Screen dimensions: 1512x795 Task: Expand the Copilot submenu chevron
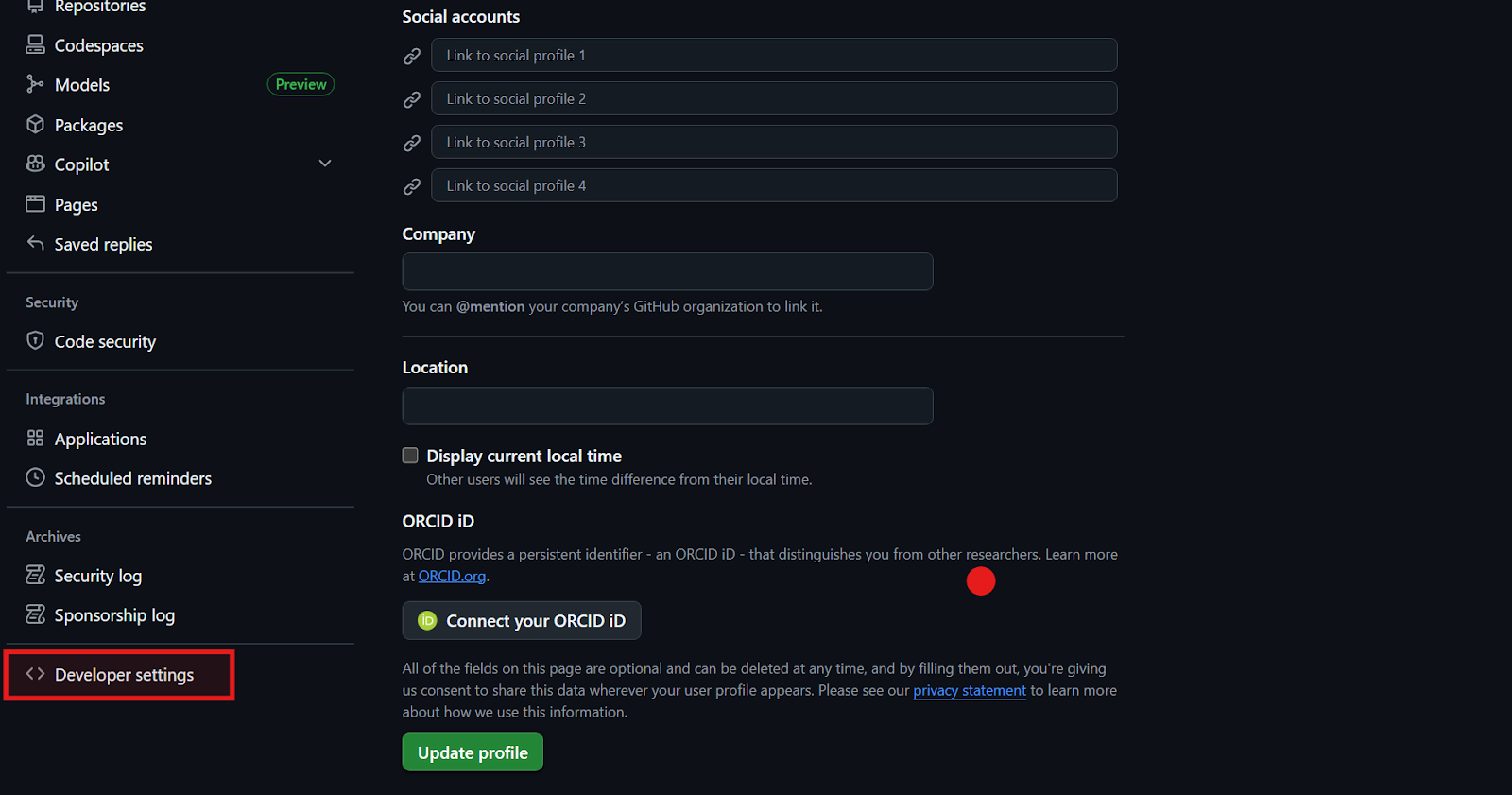tap(325, 164)
